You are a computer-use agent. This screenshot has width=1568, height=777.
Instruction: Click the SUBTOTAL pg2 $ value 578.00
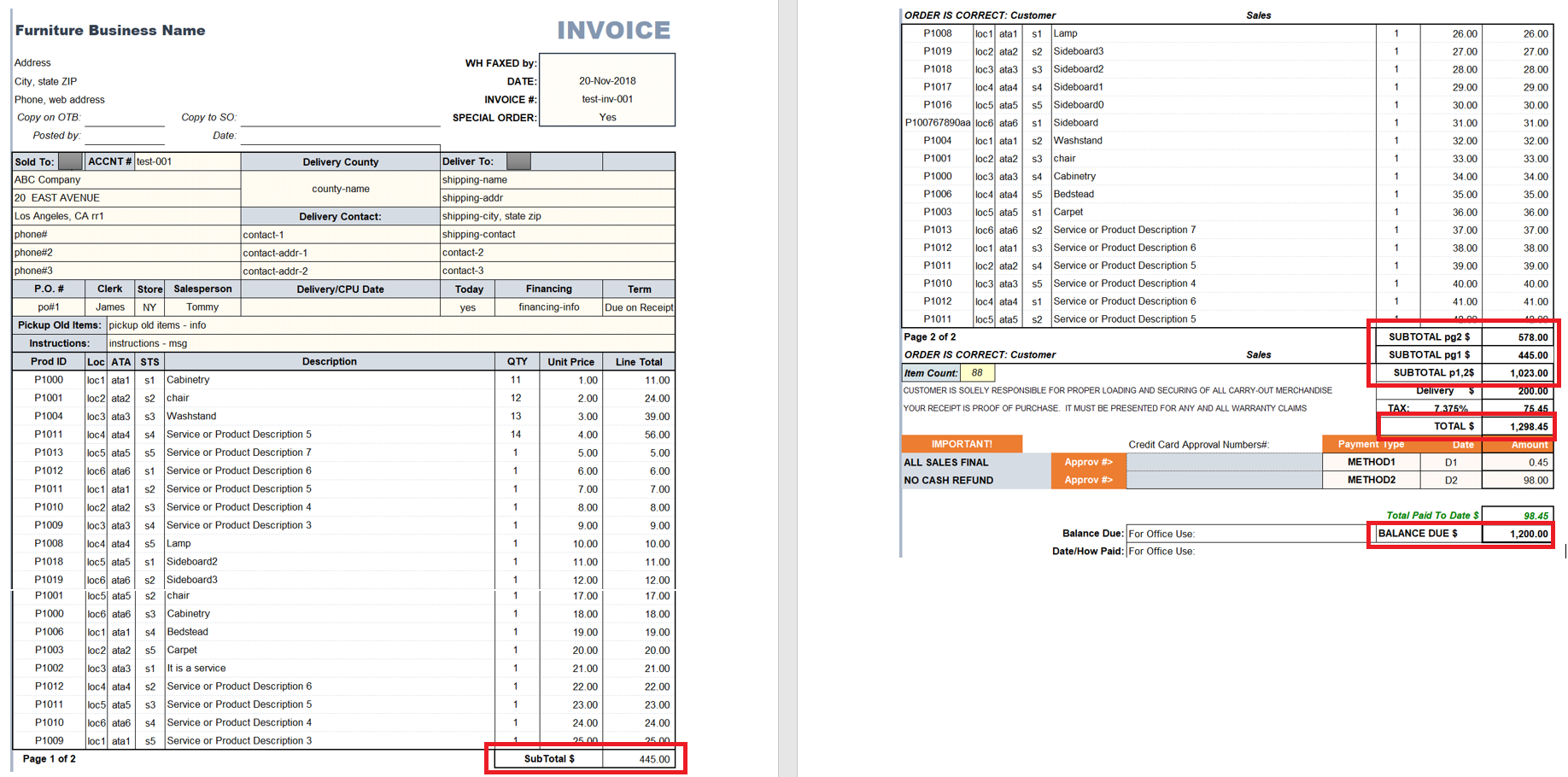click(1533, 337)
